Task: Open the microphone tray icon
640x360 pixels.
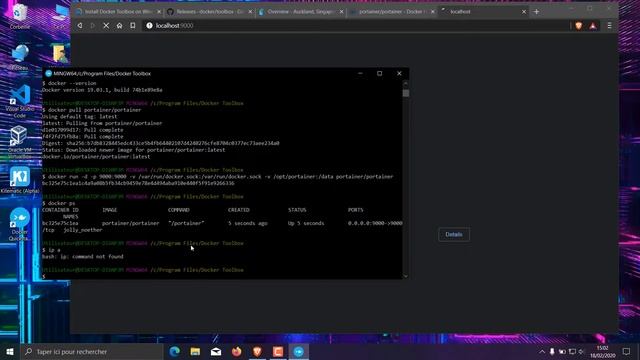Action: [x=552, y=351]
